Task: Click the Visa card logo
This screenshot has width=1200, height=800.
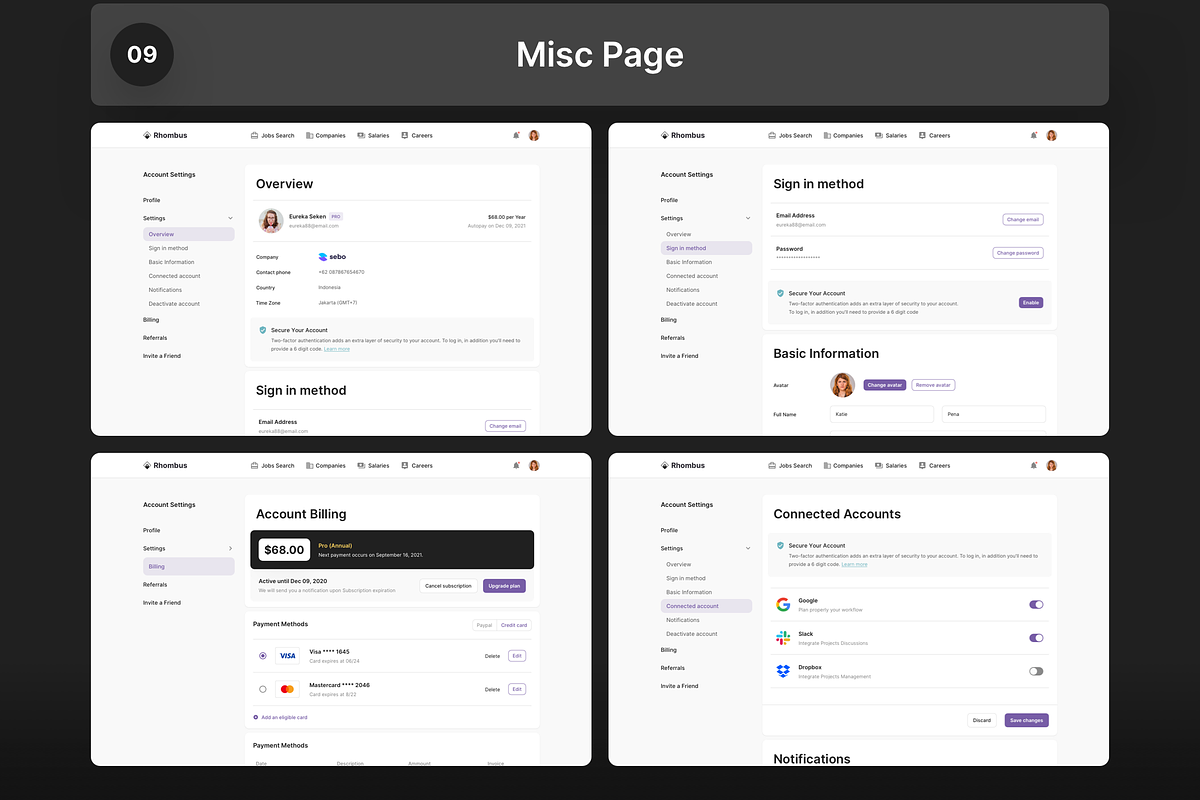Action: point(287,656)
